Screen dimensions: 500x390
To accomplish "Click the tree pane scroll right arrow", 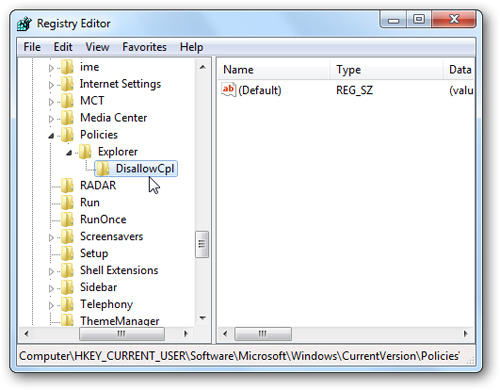I will click(186, 334).
